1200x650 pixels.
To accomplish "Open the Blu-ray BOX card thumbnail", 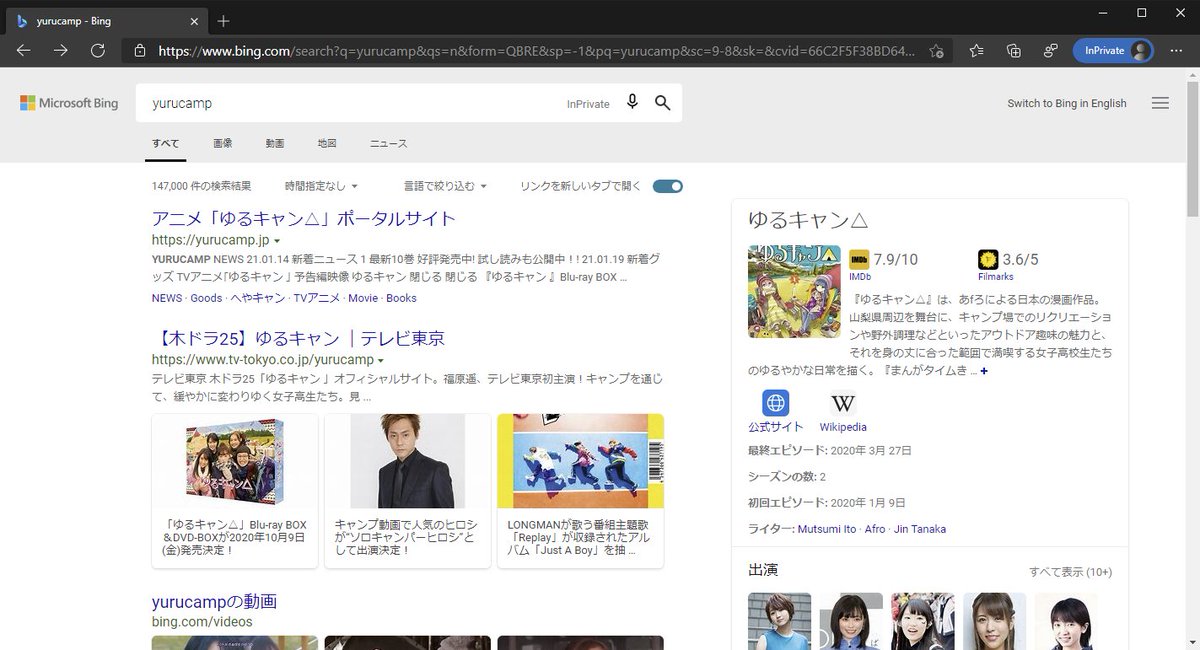I will pos(235,462).
